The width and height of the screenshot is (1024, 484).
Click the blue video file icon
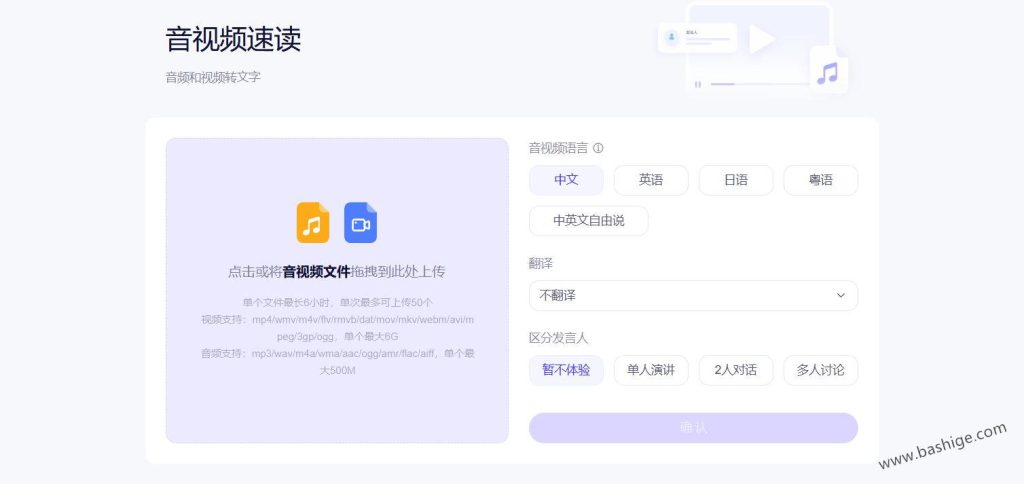coord(360,223)
